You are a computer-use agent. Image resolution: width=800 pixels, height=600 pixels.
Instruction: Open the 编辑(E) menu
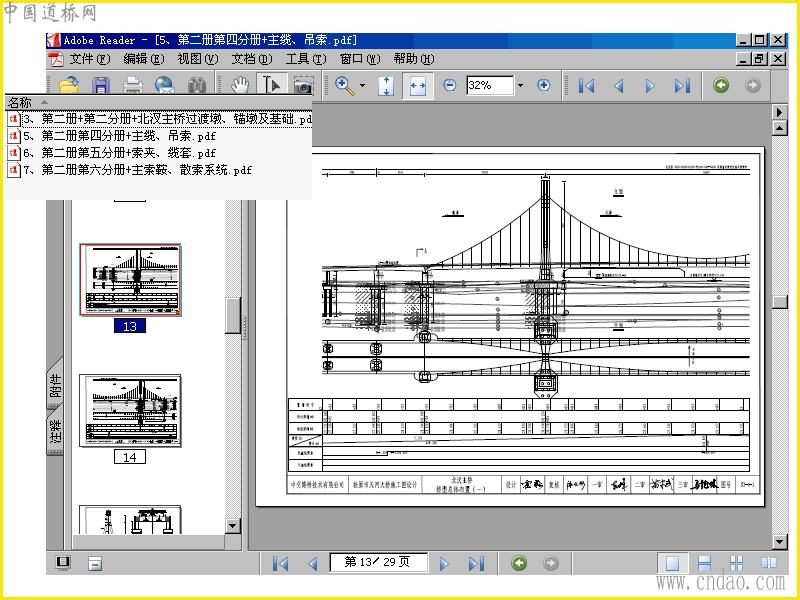pos(144,59)
